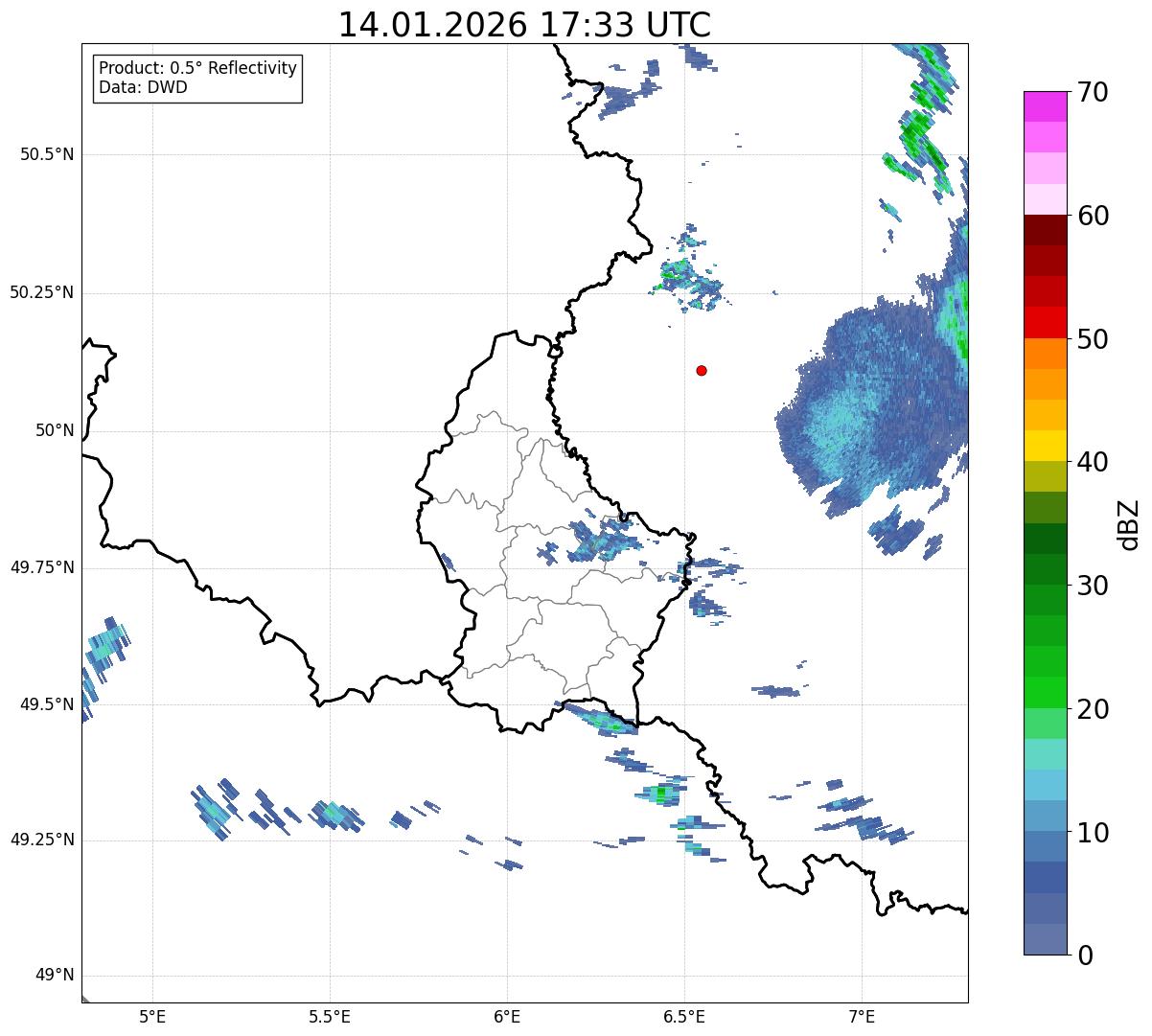1152x1036 pixels.
Task: Click the '49.25°N' latitude label
Action: (42, 840)
